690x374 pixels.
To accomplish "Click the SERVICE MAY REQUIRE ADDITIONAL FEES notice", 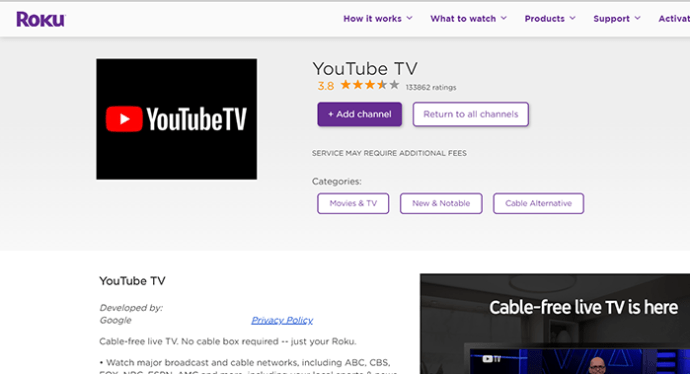I will click(389, 153).
